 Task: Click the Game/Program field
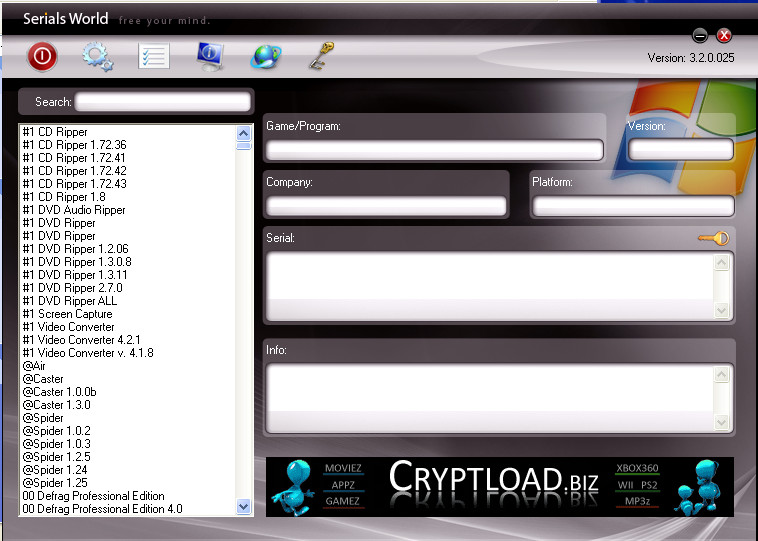[435, 150]
